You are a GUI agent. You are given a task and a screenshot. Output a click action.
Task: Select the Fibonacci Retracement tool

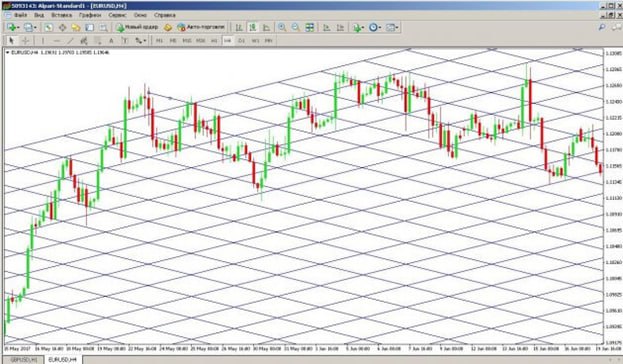coord(98,41)
